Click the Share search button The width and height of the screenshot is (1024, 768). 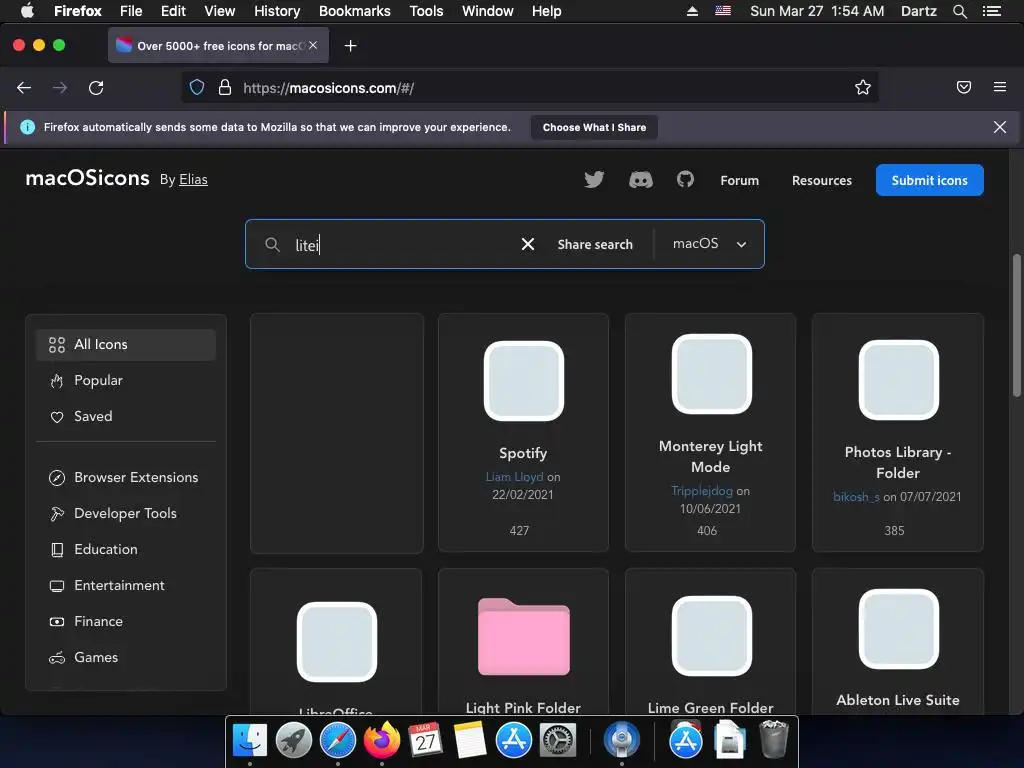click(595, 244)
